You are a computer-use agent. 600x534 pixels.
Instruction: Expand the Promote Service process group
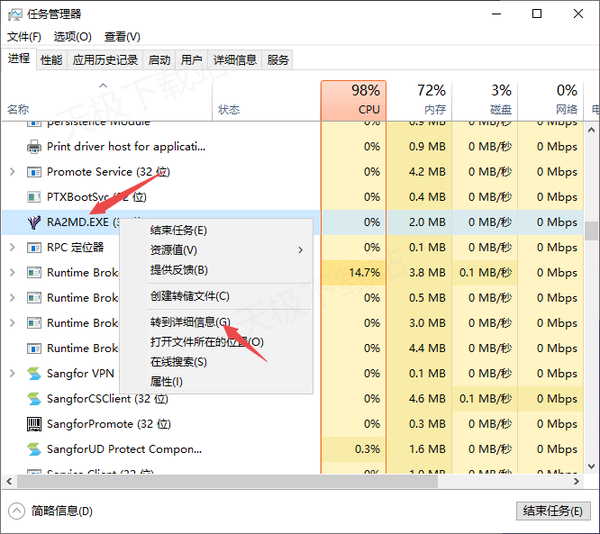pyautogui.click(x=12, y=172)
